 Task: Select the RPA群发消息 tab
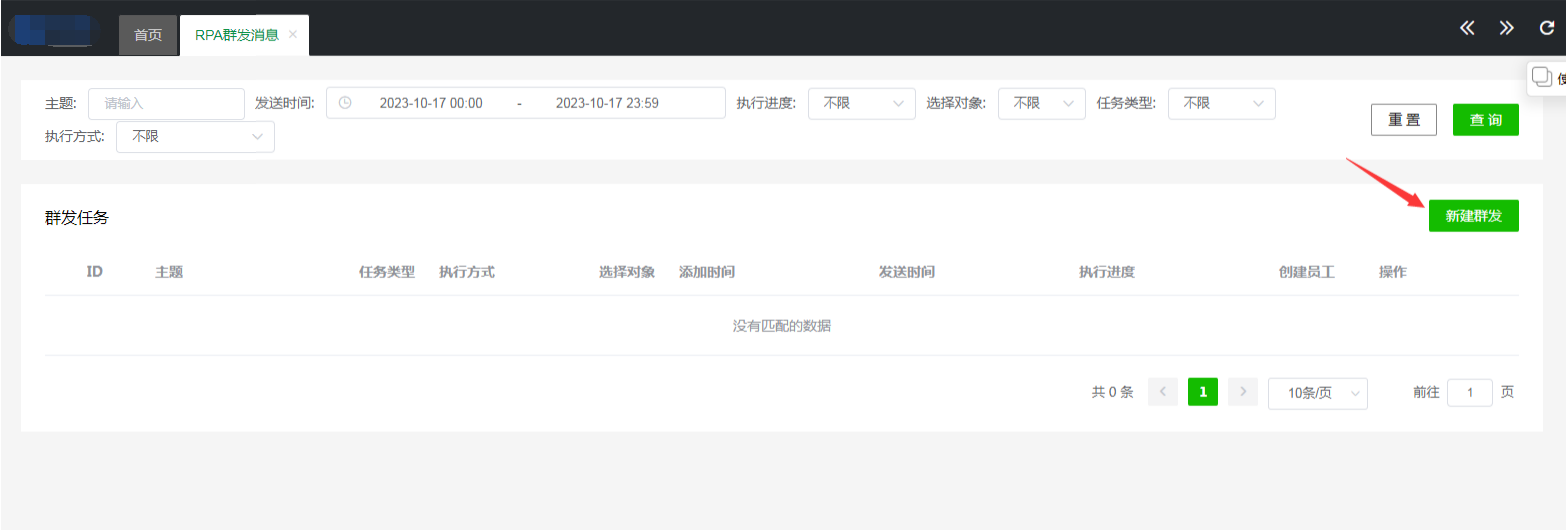click(x=236, y=35)
